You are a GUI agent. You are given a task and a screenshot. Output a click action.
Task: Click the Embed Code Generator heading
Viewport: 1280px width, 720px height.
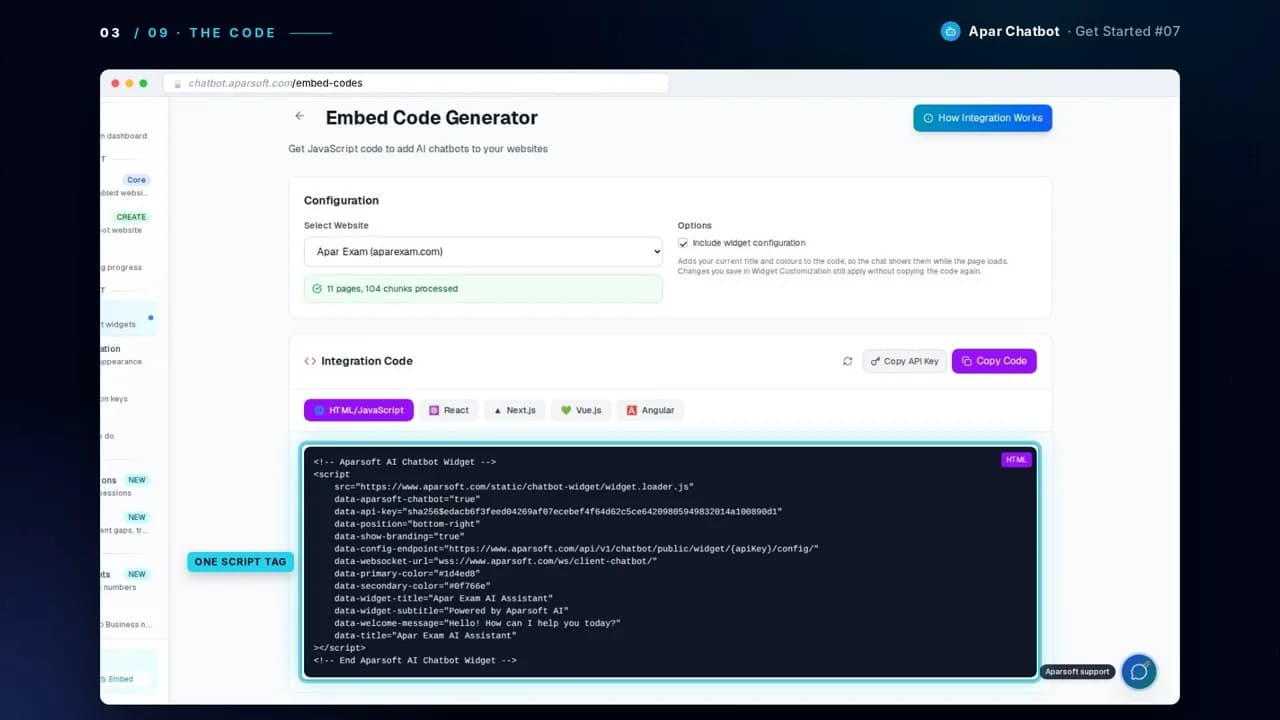(432, 117)
